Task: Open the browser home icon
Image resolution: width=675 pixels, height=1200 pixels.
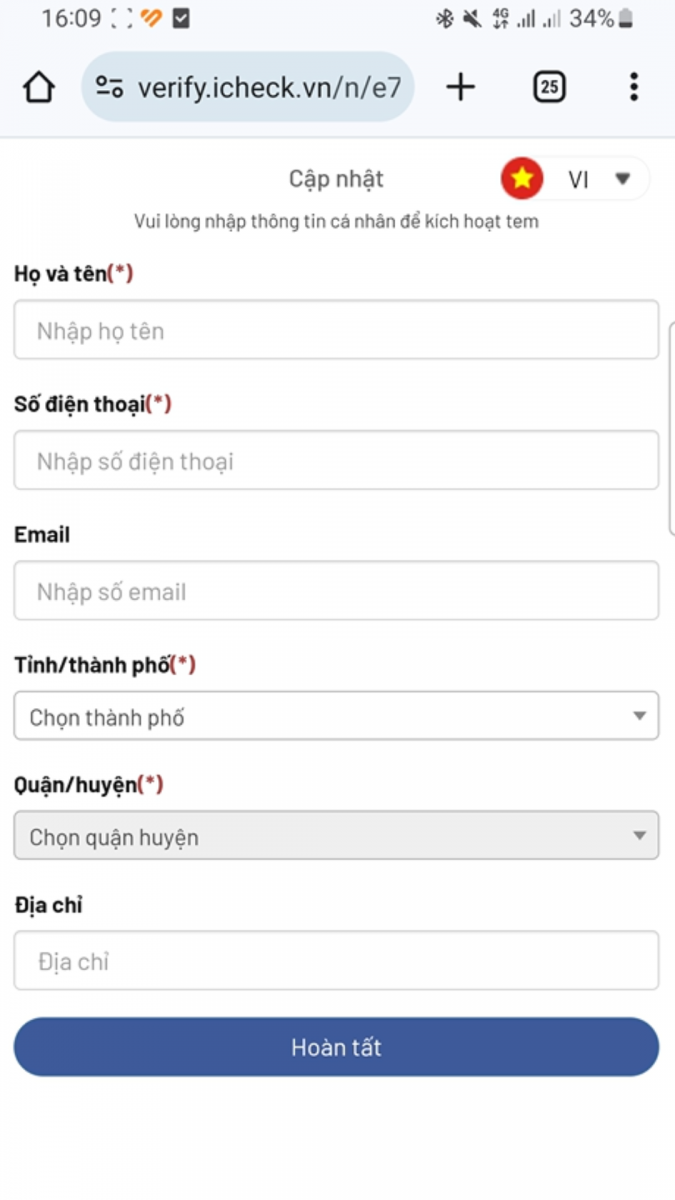Action: pos(38,87)
